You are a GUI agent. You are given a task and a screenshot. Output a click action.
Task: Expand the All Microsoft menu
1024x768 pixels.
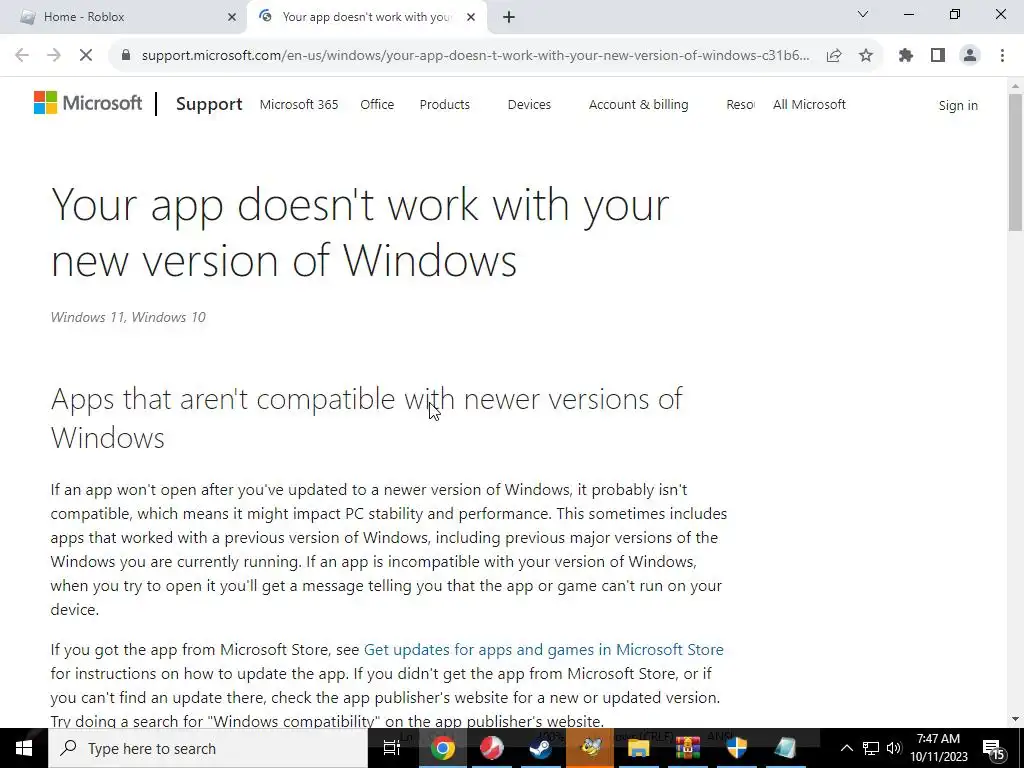point(809,104)
